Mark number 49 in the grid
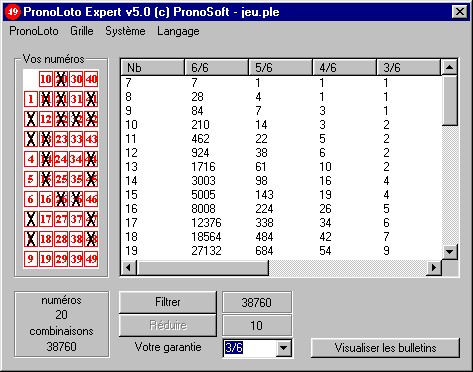The height and width of the screenshot is (372, 473). pos(91,259)
